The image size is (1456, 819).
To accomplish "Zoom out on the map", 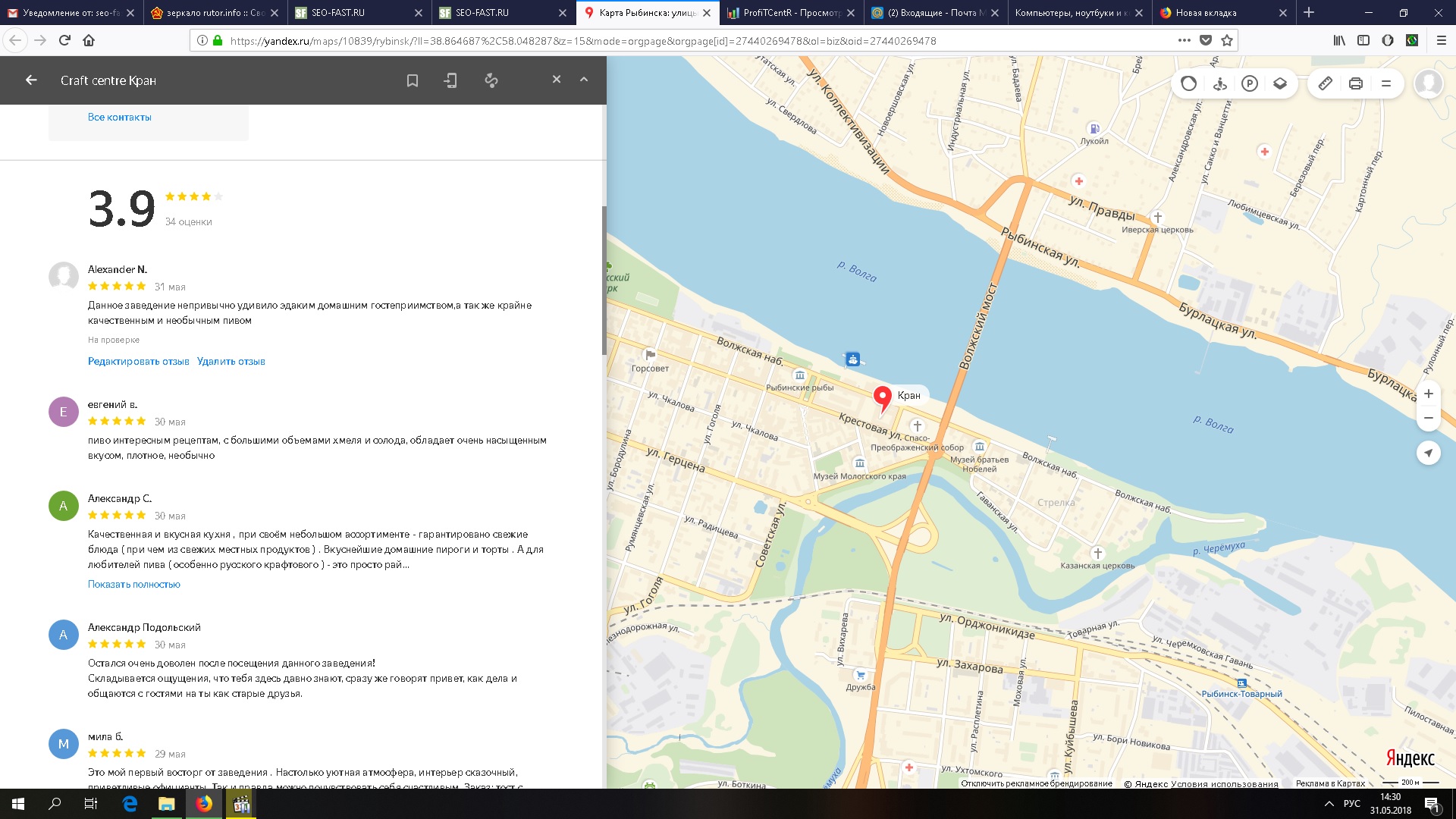I will 1429,419.
